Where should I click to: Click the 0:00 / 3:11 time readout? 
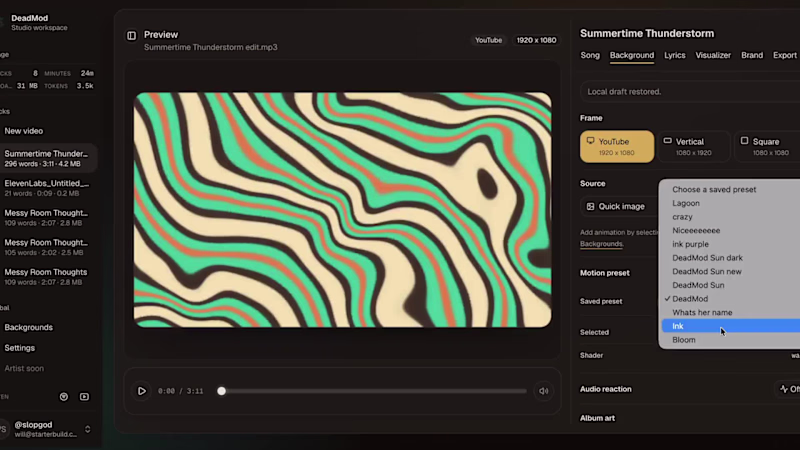pos(181,391)
